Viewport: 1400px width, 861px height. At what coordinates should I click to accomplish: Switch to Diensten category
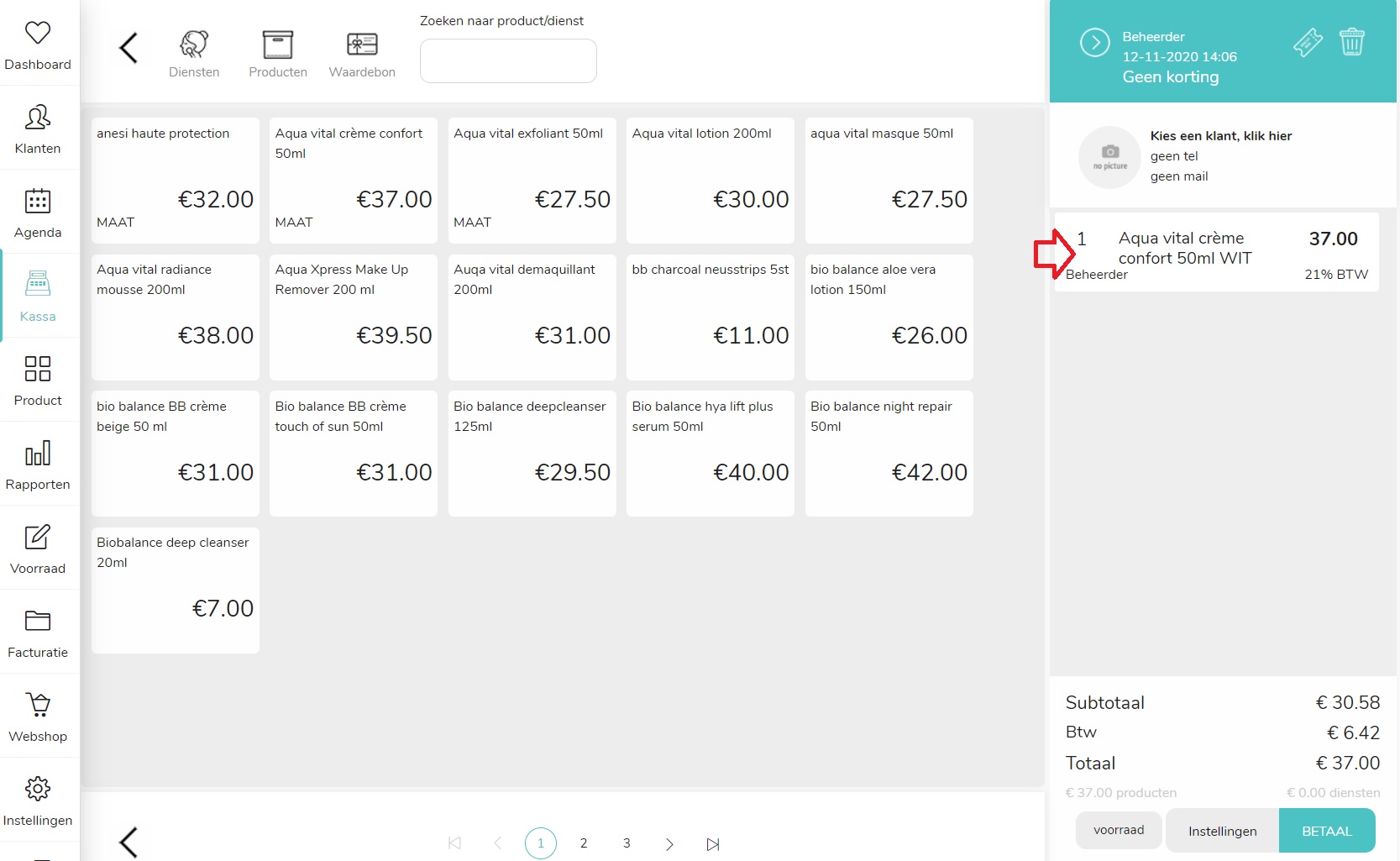194,54
